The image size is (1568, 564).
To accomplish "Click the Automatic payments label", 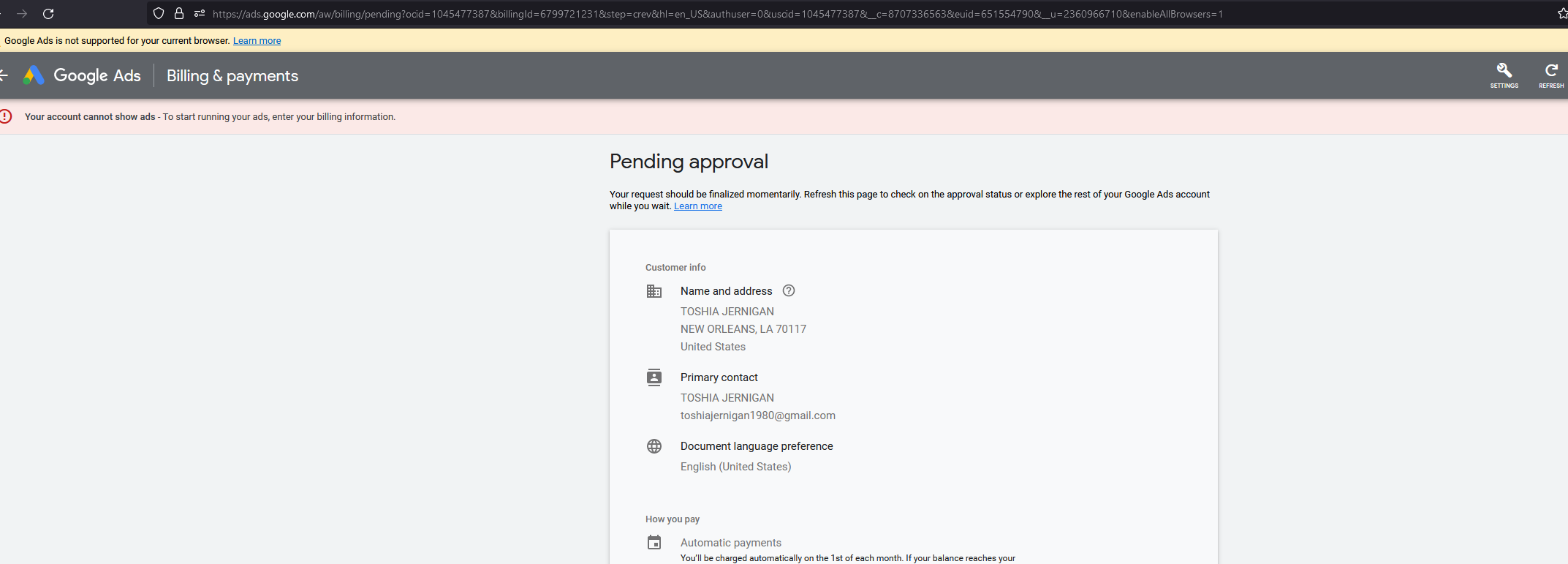I will point(731,543).
